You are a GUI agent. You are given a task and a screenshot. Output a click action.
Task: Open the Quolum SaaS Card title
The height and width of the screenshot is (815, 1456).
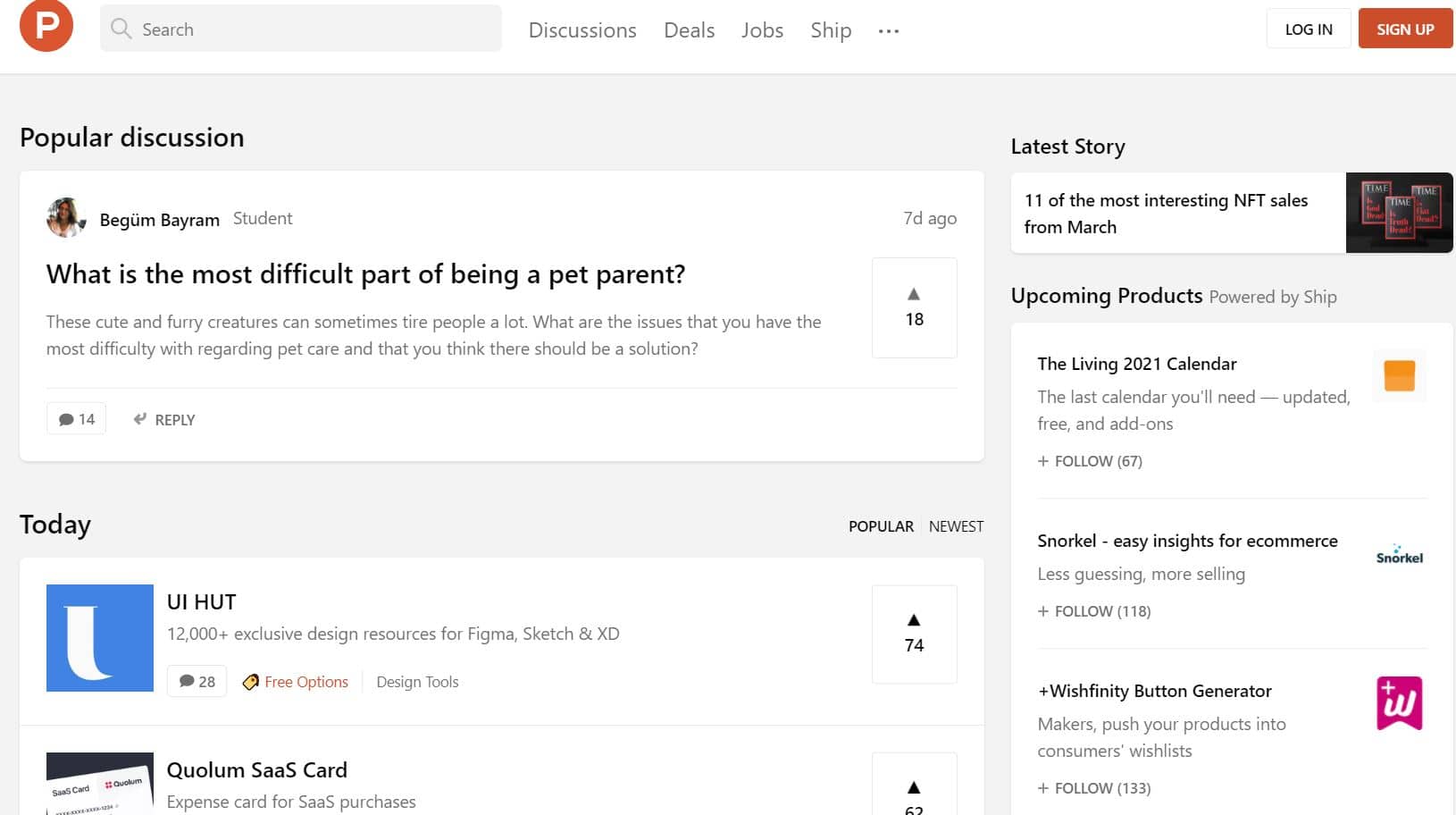[257, 770]
